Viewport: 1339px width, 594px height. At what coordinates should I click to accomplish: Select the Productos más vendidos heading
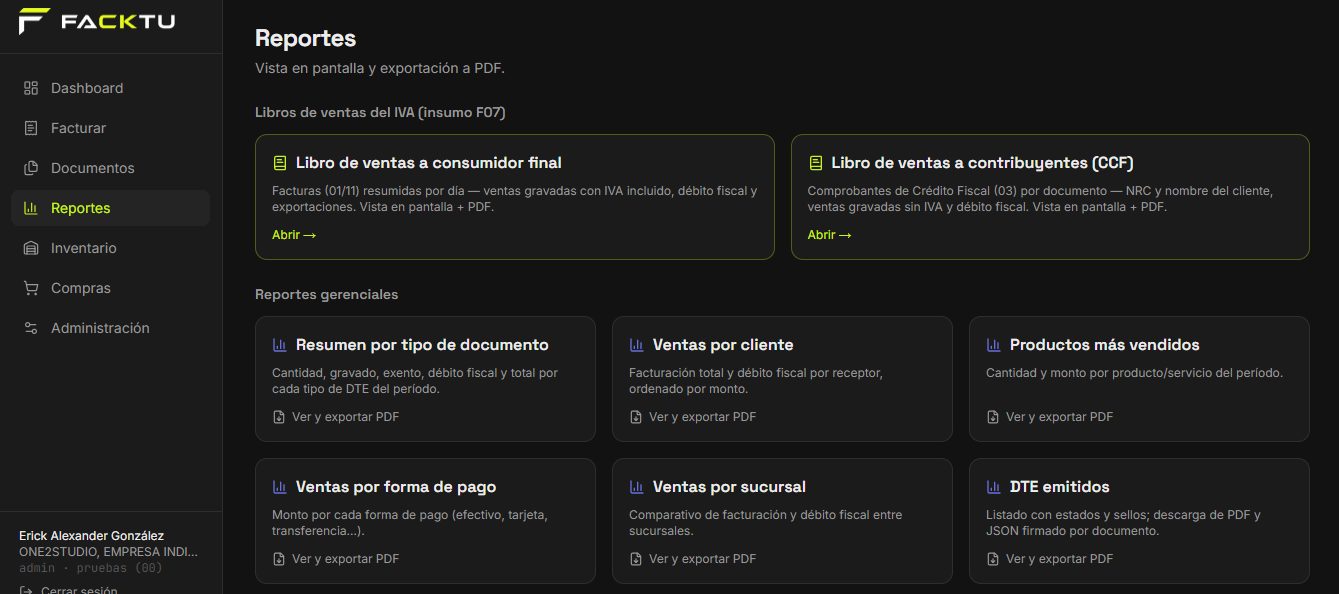(x=1105, y=345)
